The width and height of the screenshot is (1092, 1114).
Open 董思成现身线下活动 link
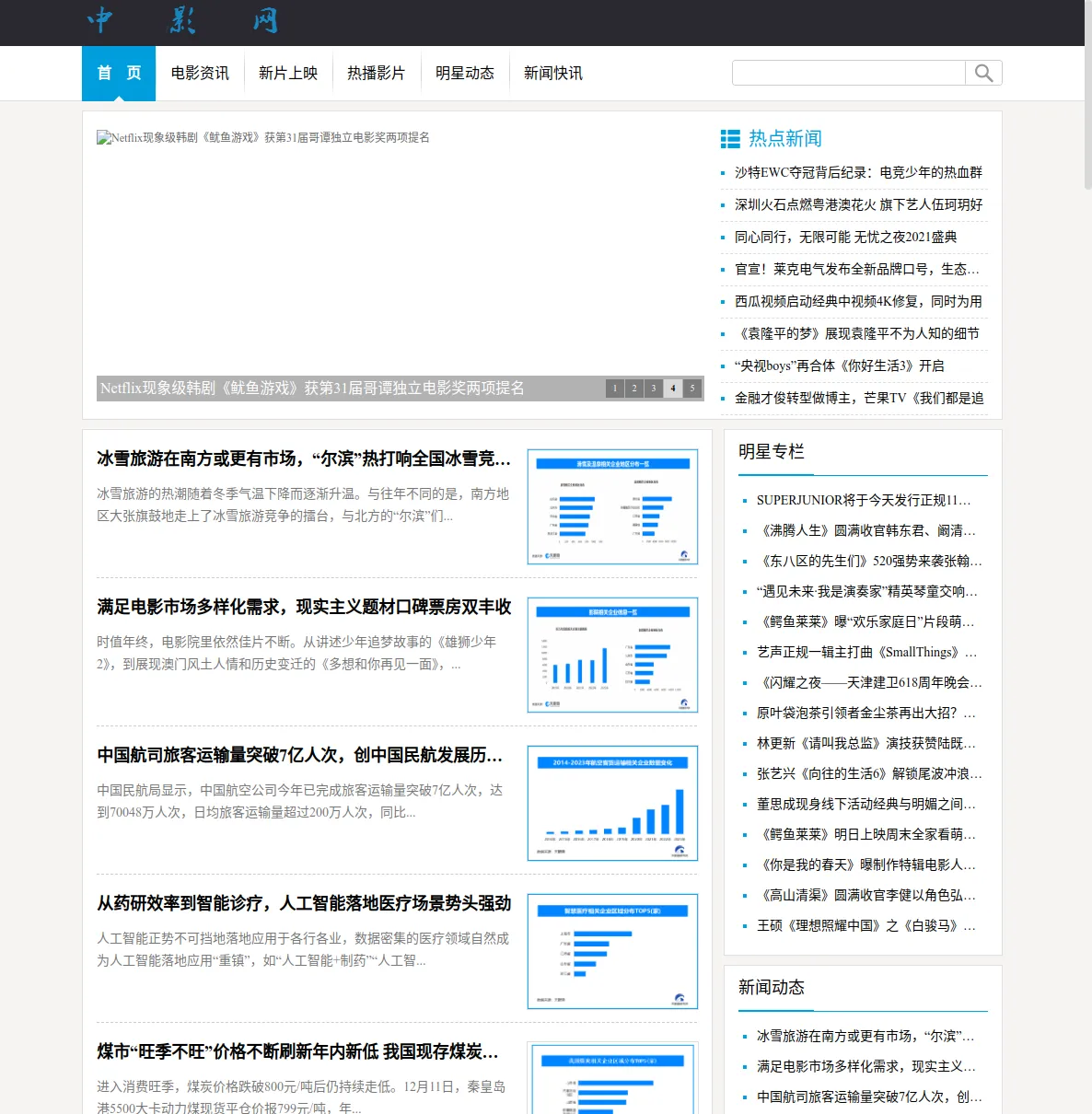click(866, 804)
